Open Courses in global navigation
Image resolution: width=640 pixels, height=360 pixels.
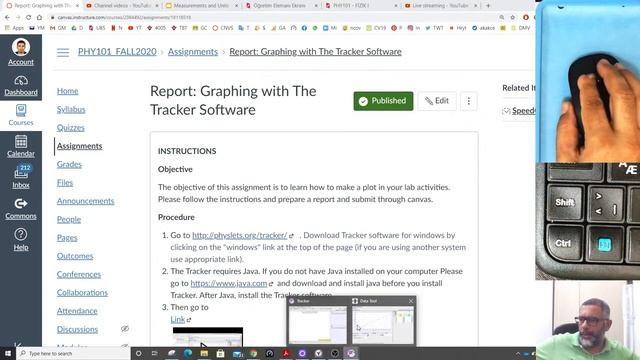[21, 116]
